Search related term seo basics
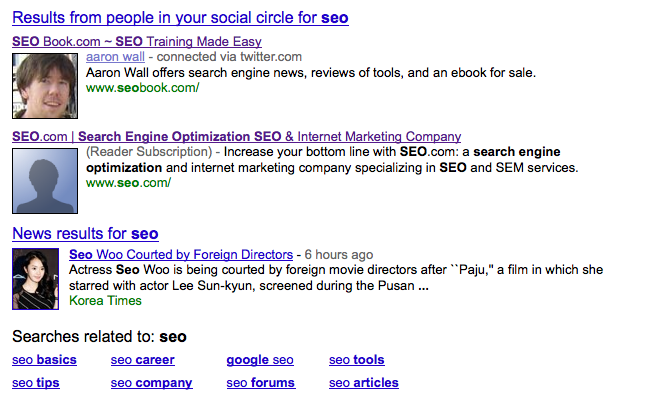This screenshot has width=666, height=401. point(44,360)
